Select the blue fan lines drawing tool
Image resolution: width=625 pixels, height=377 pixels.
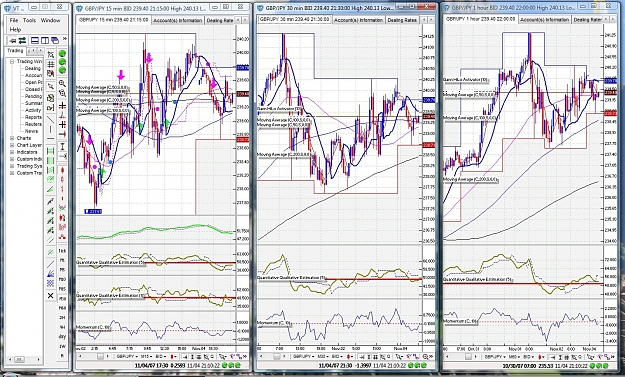click(x=51, y=274)
